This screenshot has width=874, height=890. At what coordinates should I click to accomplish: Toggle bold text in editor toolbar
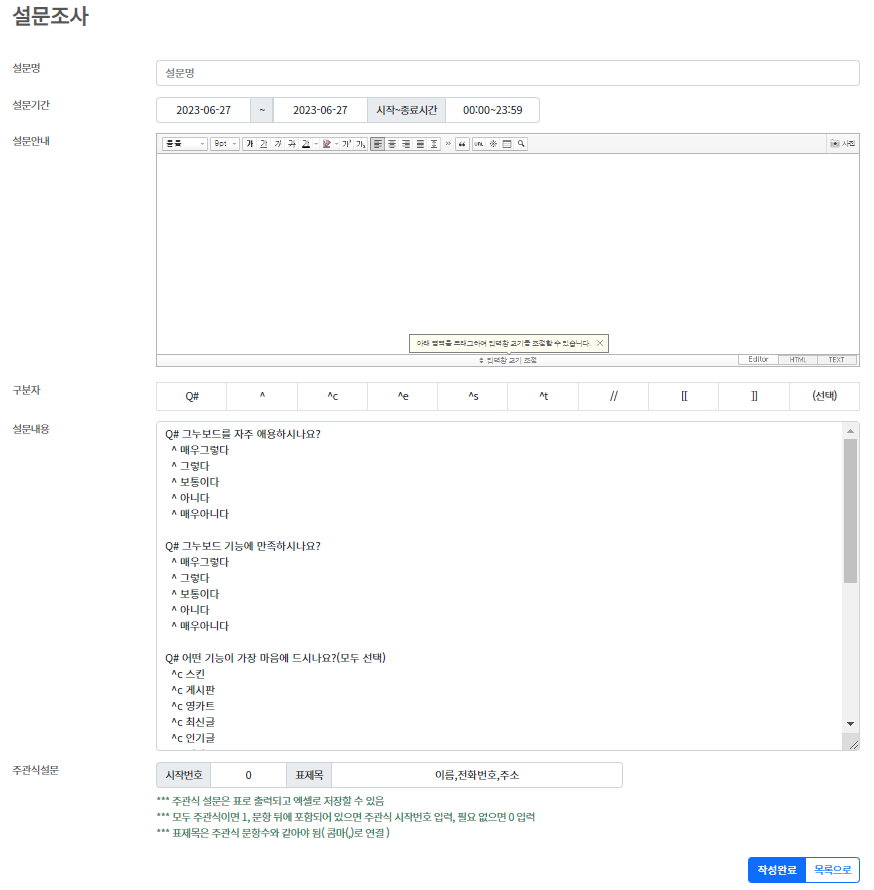click(249, 144)
